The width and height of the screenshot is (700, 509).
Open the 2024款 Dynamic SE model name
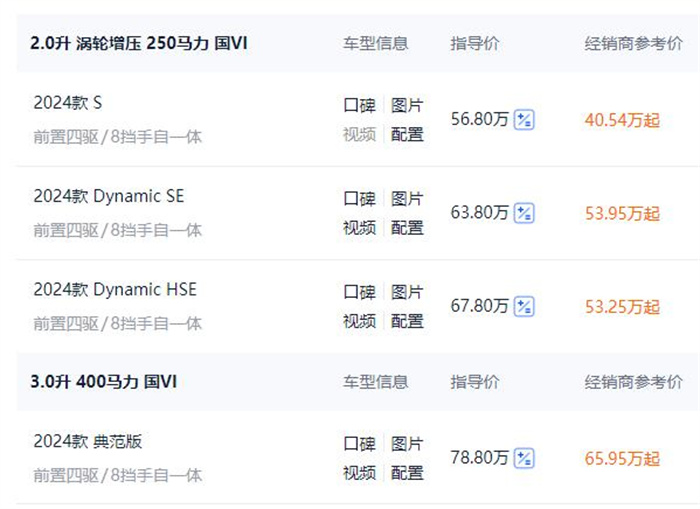click(x=108, y=196)
